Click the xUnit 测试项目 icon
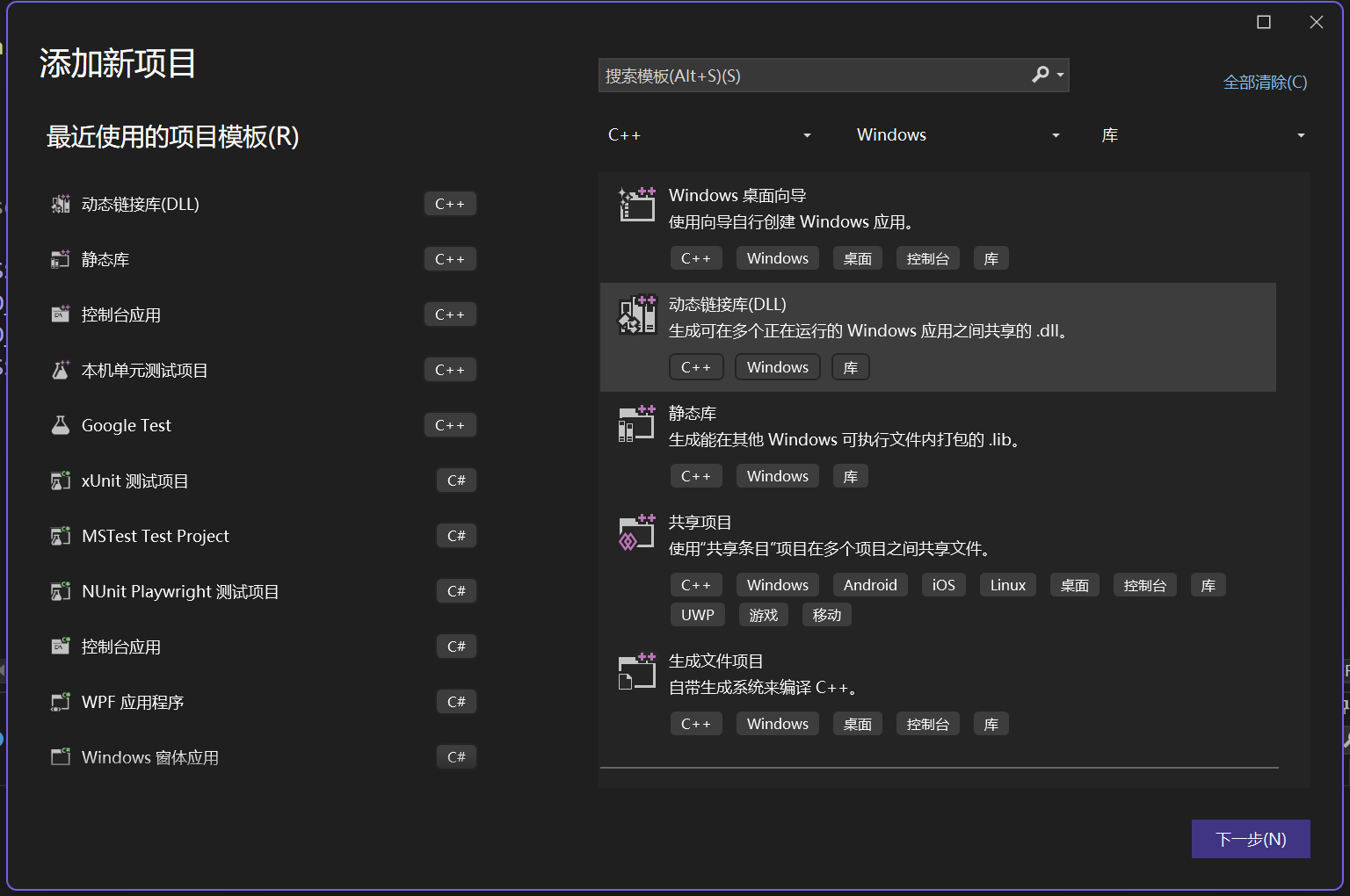Image resolution: width=1350 pixels, height=896 pixels. tap(61, 481)
